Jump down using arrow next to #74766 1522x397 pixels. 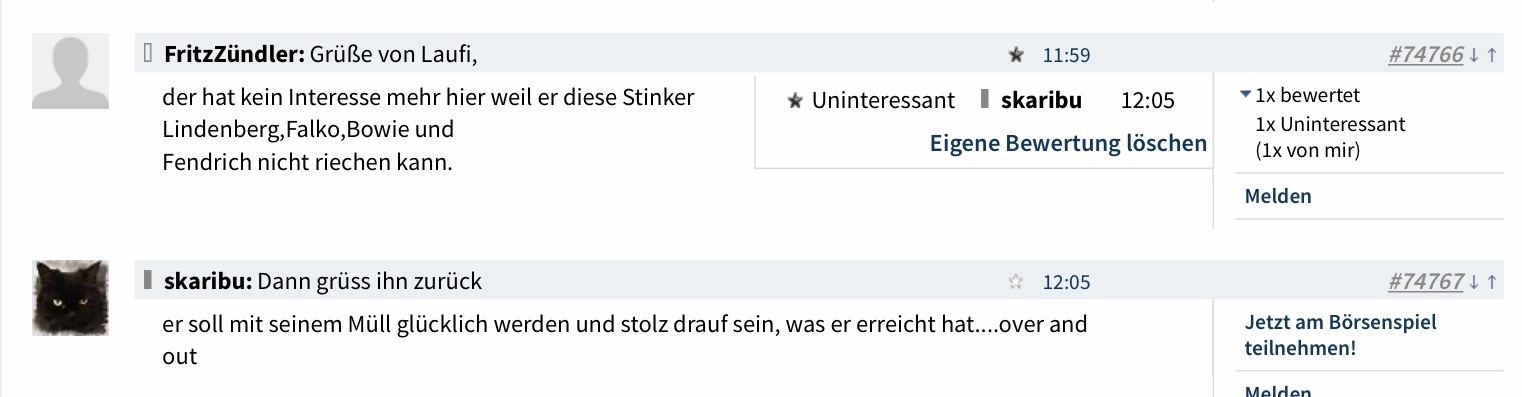click(1474, 55)
